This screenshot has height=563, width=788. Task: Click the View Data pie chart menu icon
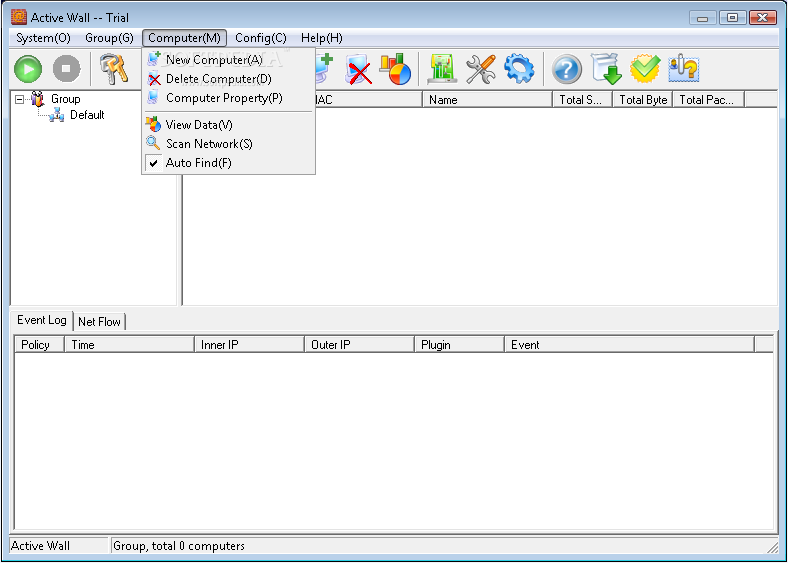tap(153, 124)
